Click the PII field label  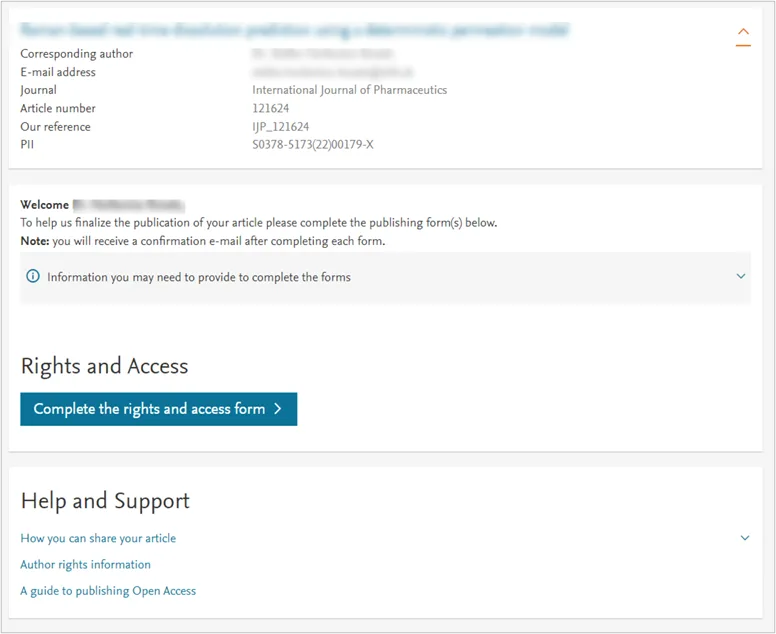(27, 145)
